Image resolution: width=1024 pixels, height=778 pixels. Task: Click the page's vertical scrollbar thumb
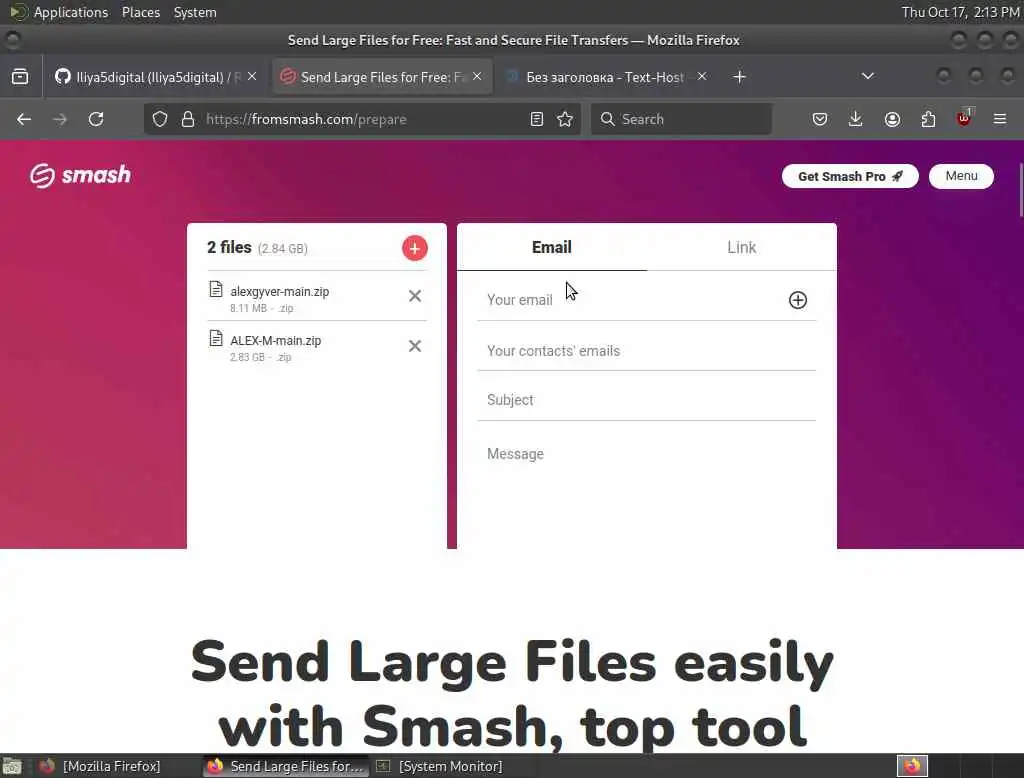[1020, 190]
